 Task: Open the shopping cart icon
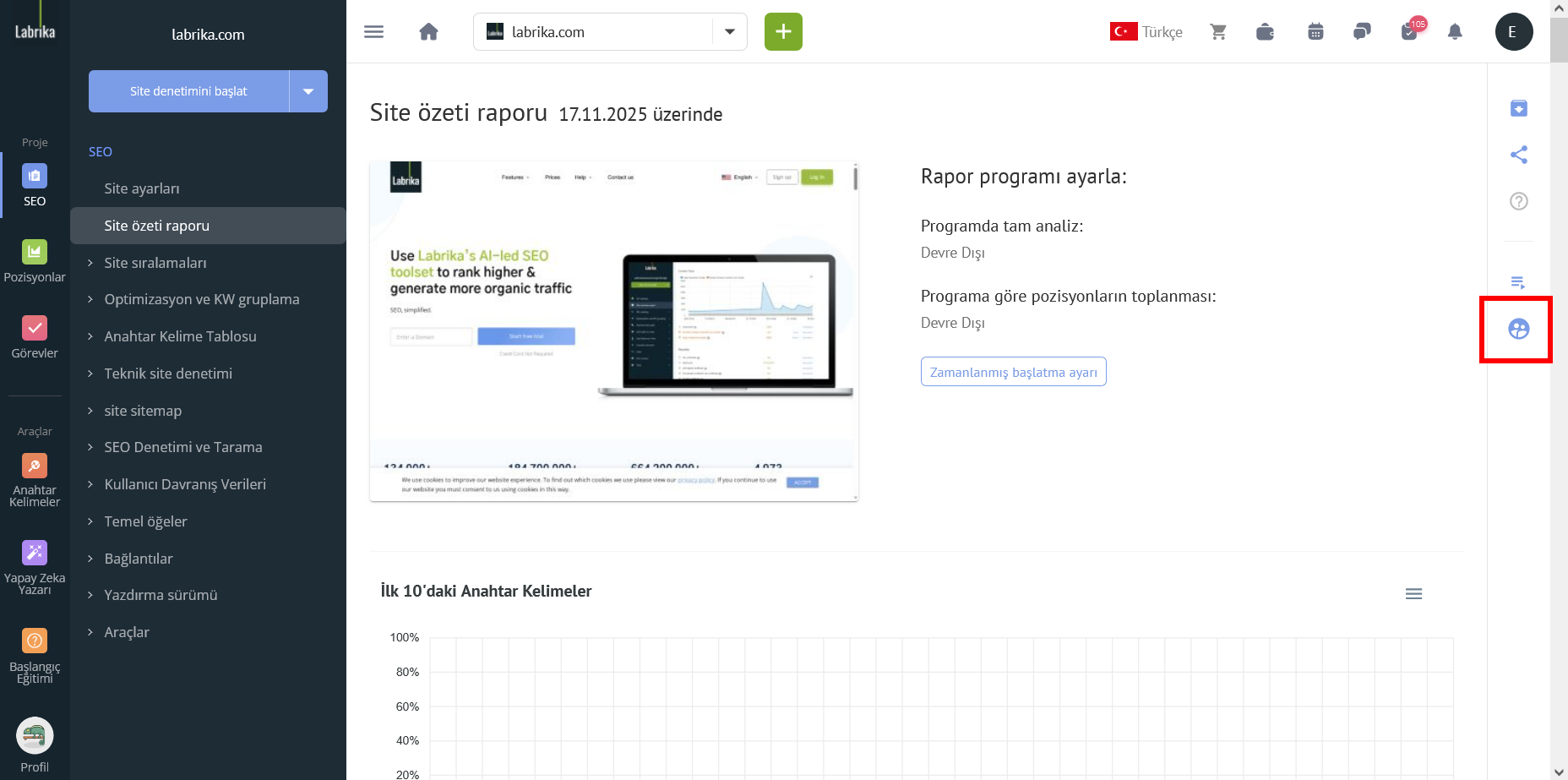pos(1217,32)
